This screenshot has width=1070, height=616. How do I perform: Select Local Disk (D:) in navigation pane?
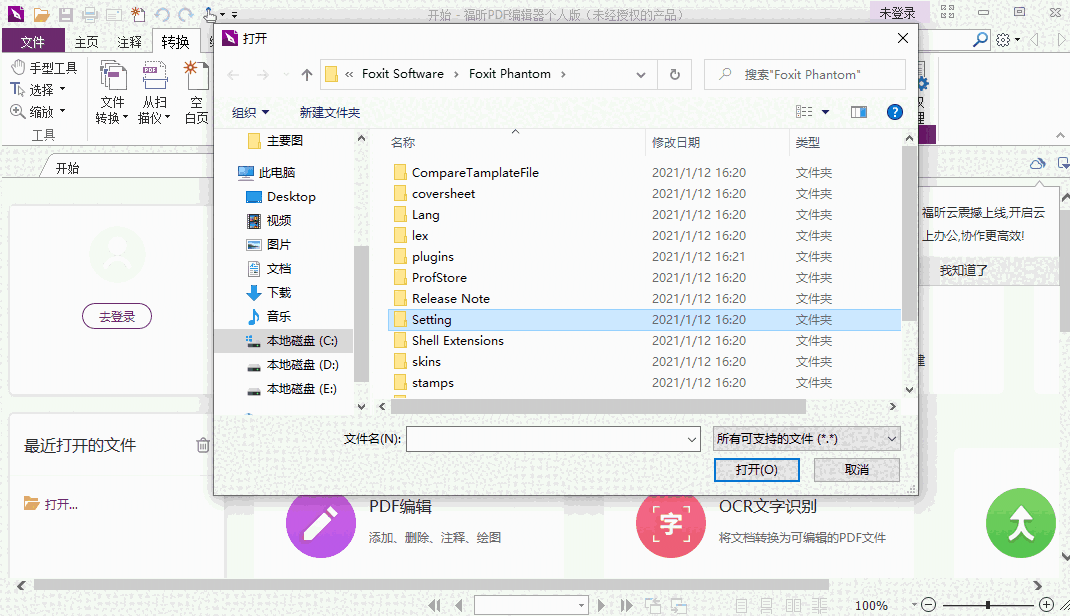tap(302, 365)
